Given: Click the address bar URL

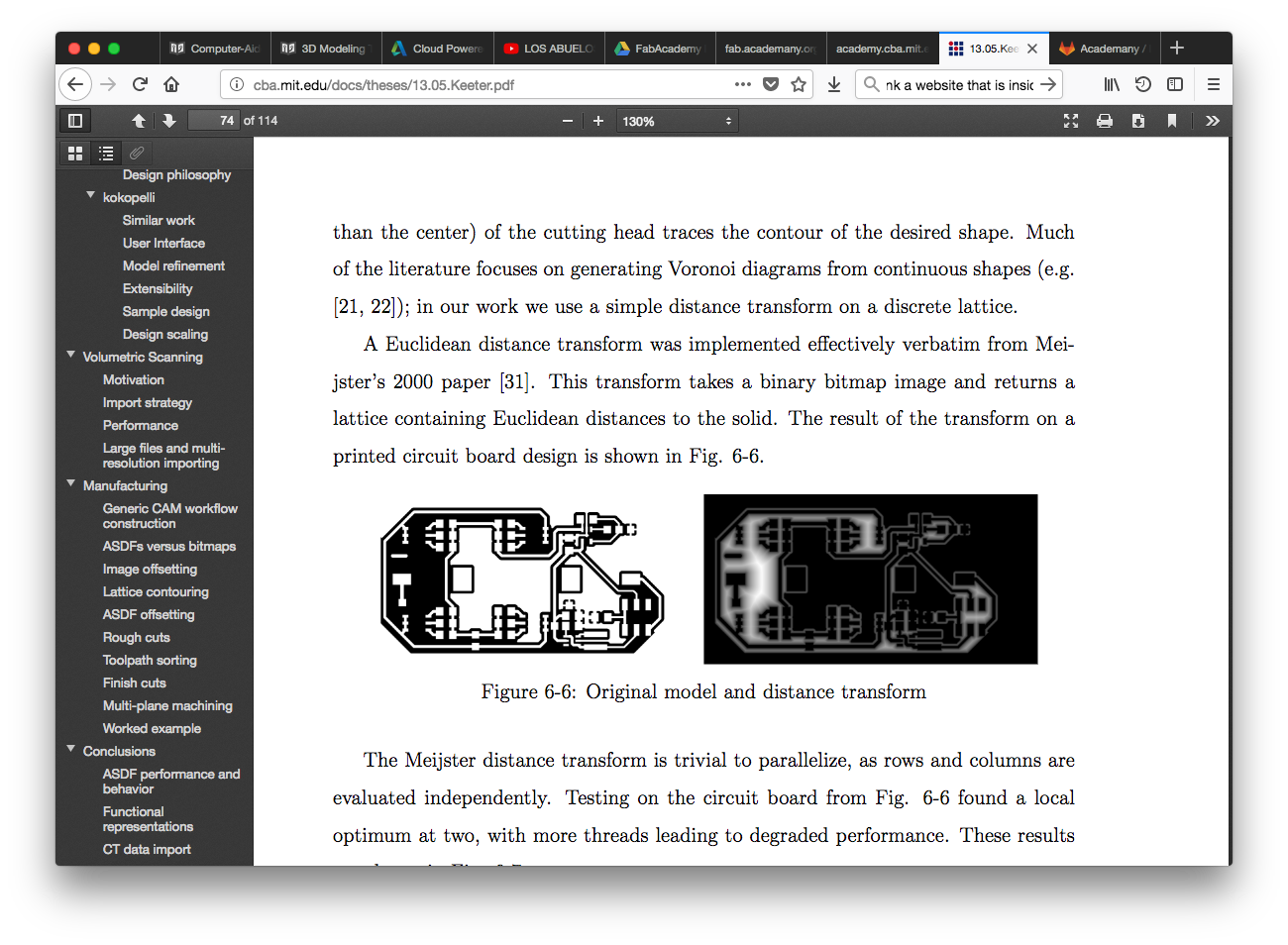Looking at the screenshot, I should 383,85.
